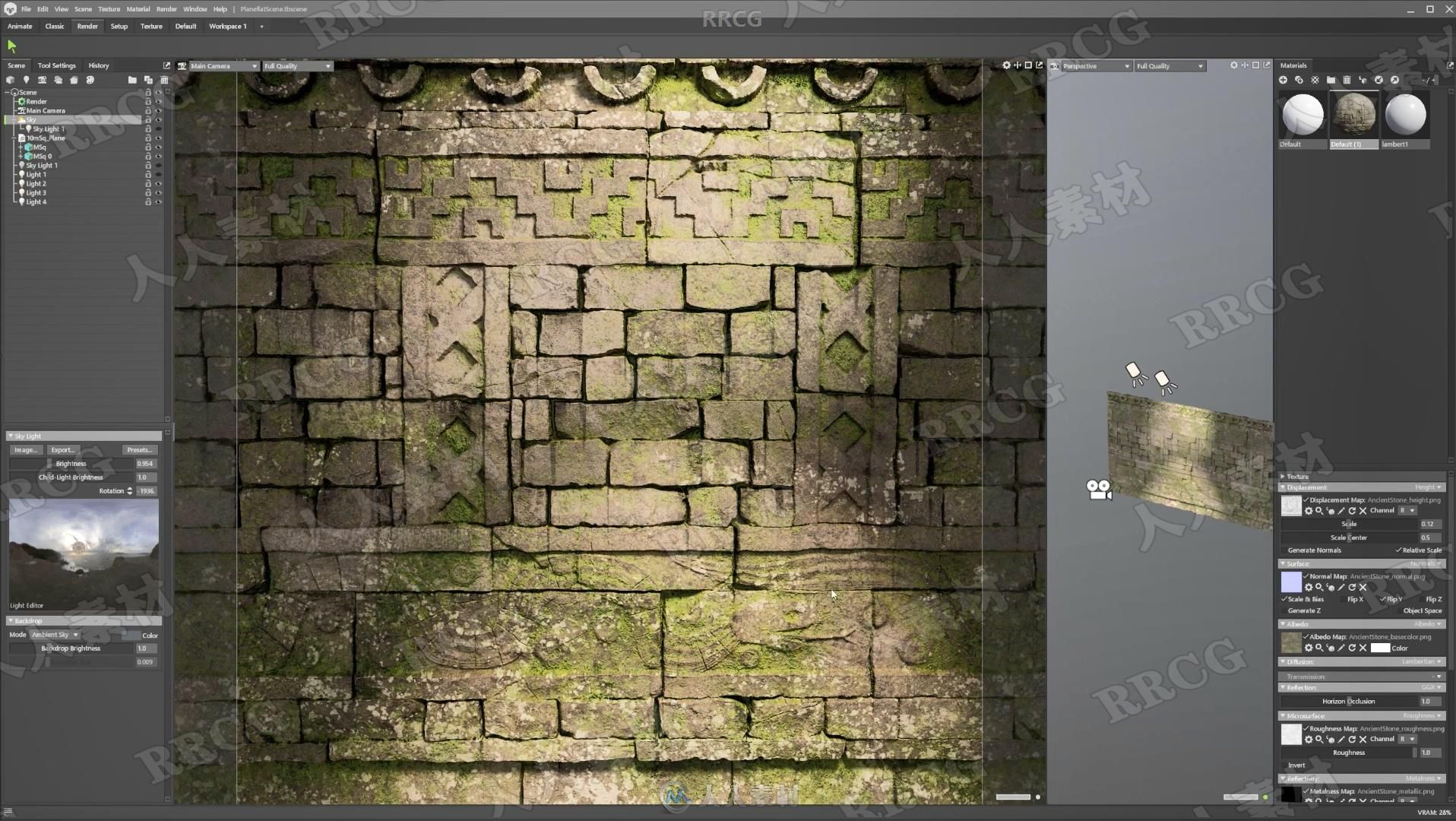Adjust the Sky Light Brightness slider
The height and width of the screenshot is (821, 1456).
(71, 464)
